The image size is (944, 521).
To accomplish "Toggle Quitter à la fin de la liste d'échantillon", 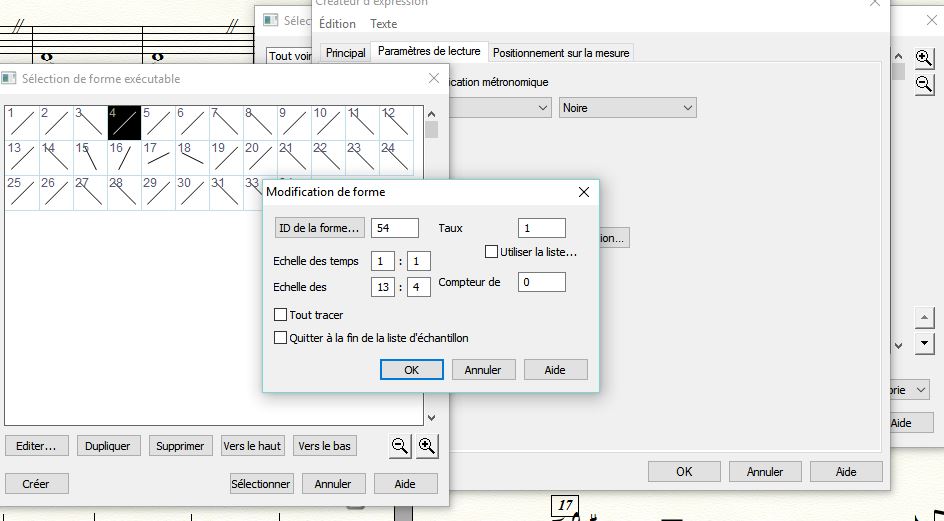I will [x=281, y=338].
